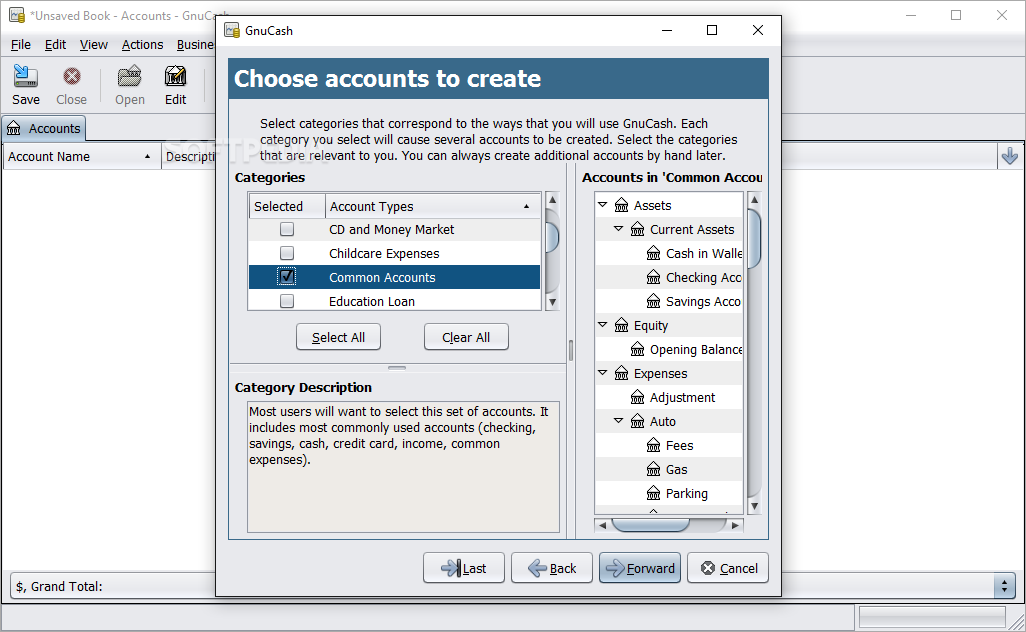Click the Assets account icon
This screenshot has width=1026, height=632.
click(622, 205)
